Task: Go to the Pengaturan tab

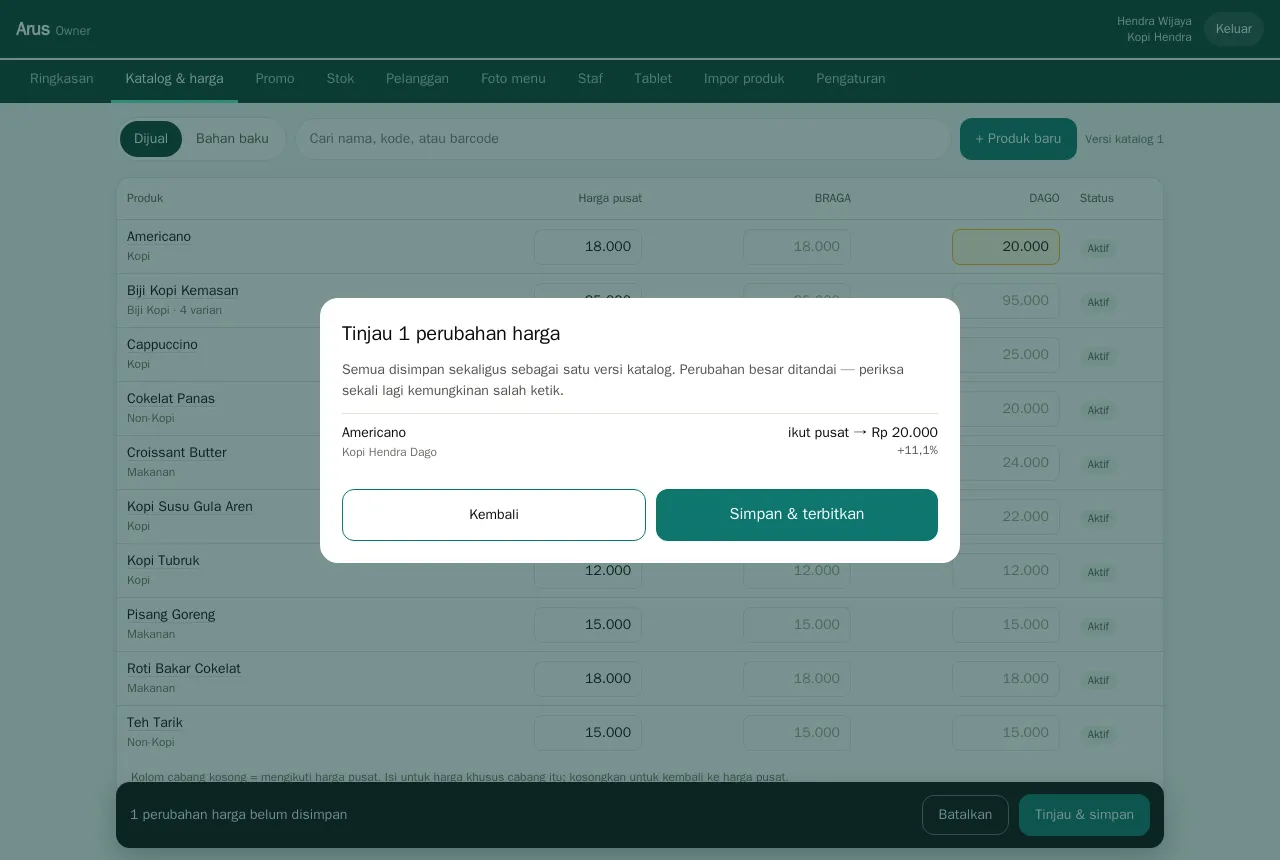Action: (851, 79)
